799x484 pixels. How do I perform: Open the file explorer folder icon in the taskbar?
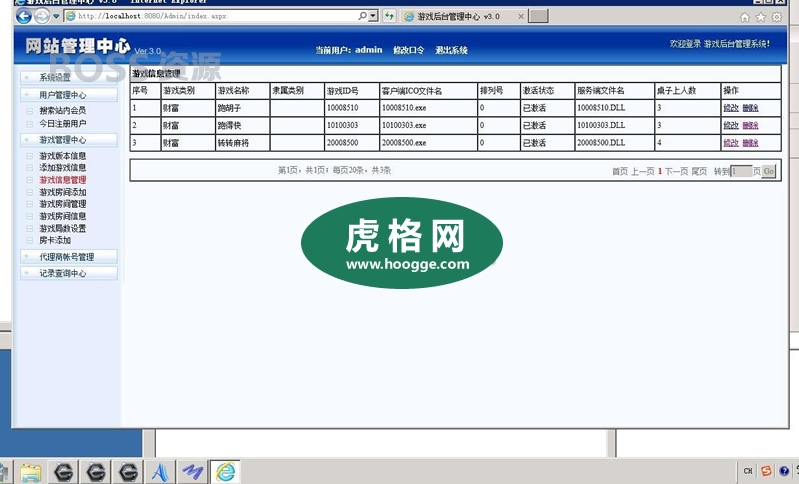31,472
